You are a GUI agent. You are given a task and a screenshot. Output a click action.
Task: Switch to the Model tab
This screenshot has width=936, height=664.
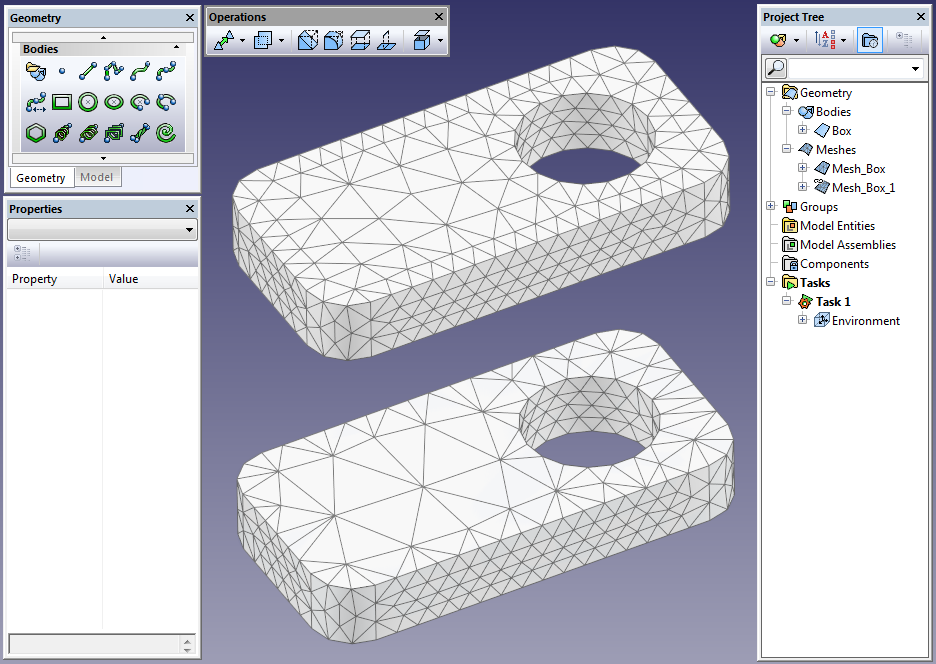click(x=97, y=178)
